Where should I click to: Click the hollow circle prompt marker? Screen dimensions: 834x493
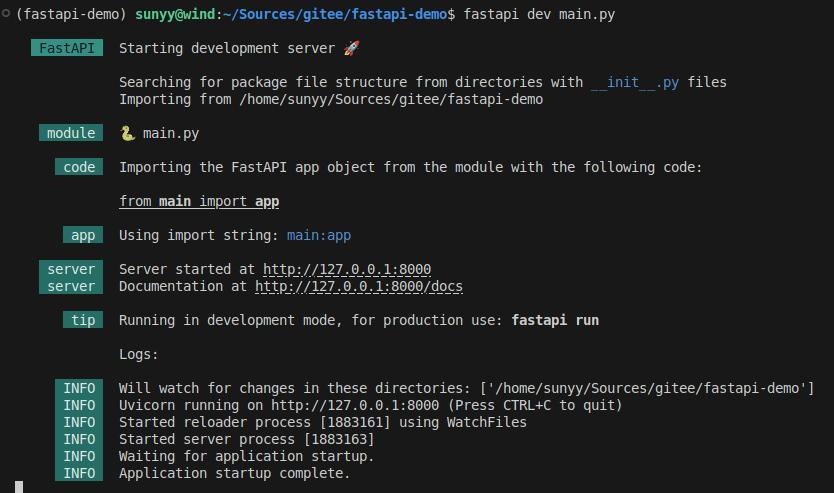coord(6,14)
